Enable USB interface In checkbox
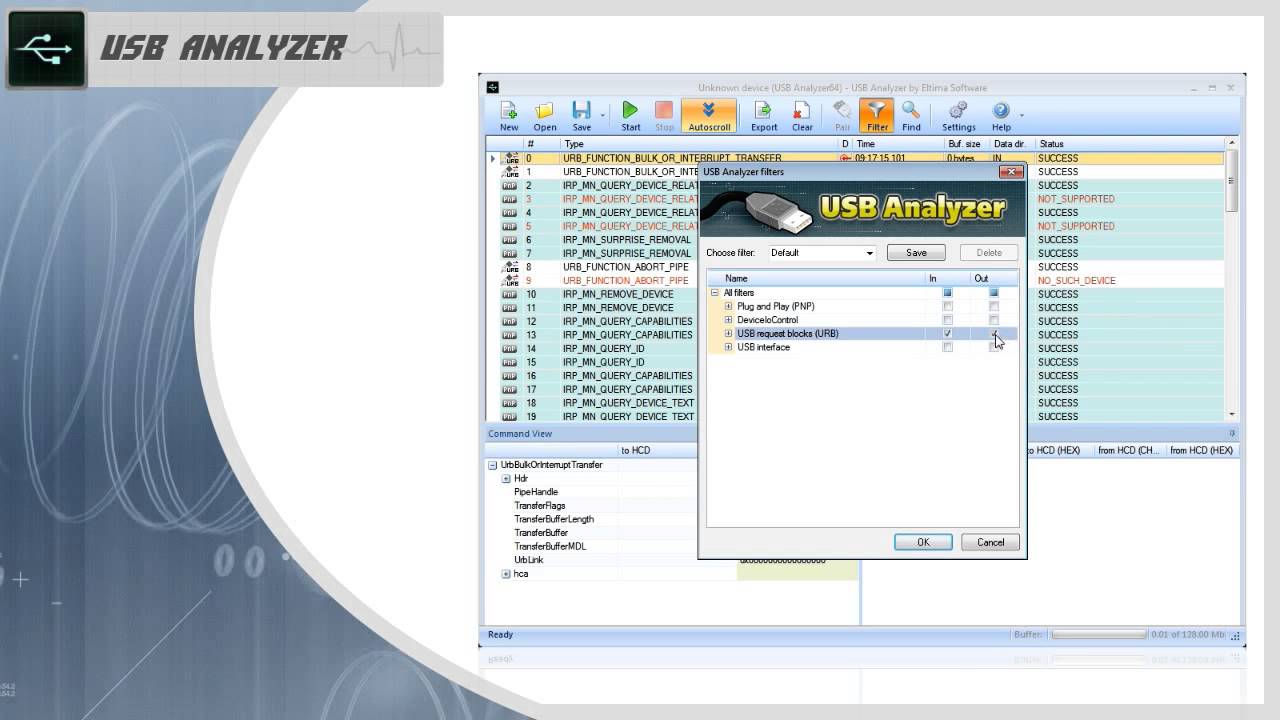The image size is (1280, 720). 948,347
